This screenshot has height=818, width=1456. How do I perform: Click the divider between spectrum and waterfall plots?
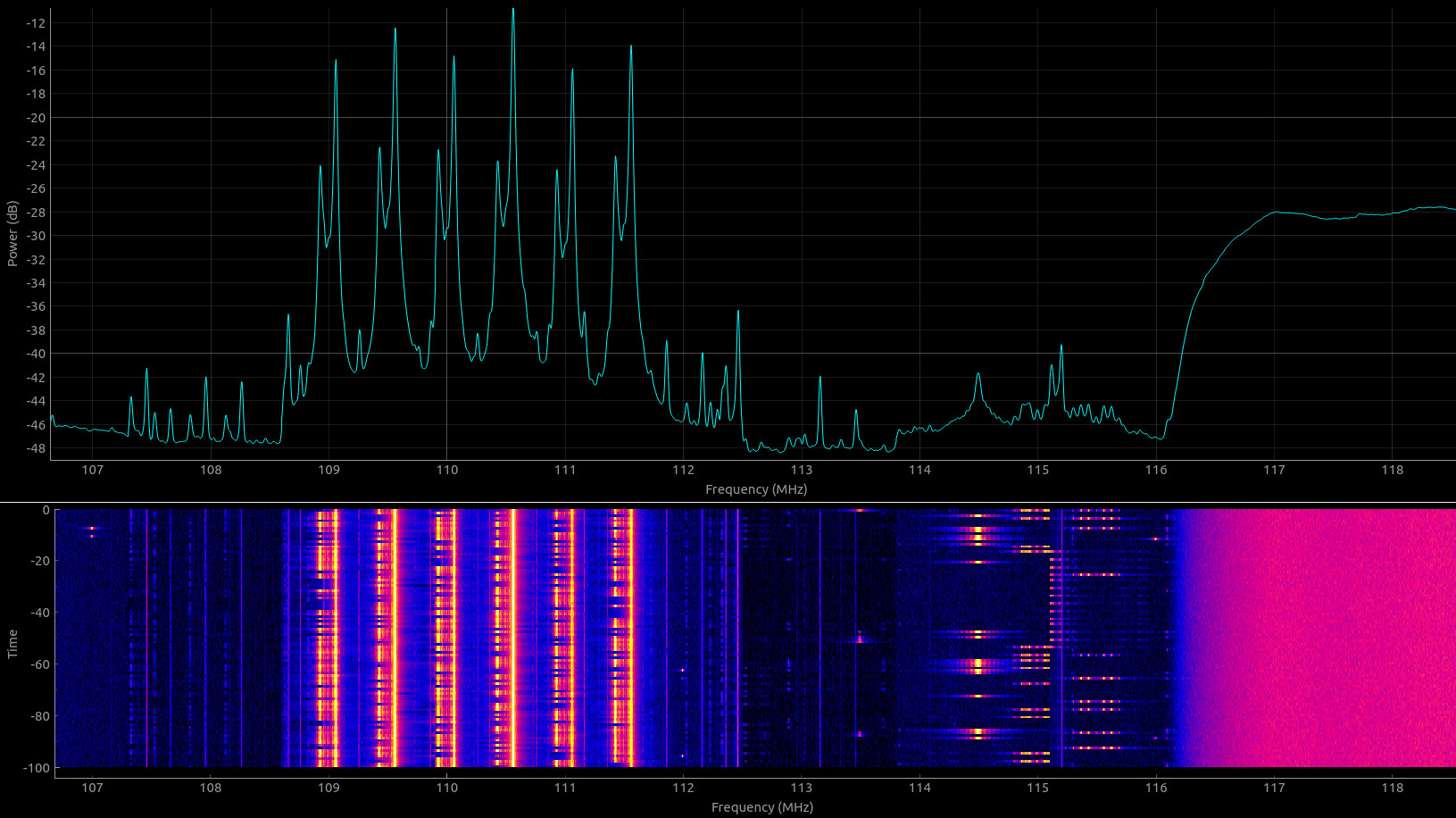click(728, 503)
